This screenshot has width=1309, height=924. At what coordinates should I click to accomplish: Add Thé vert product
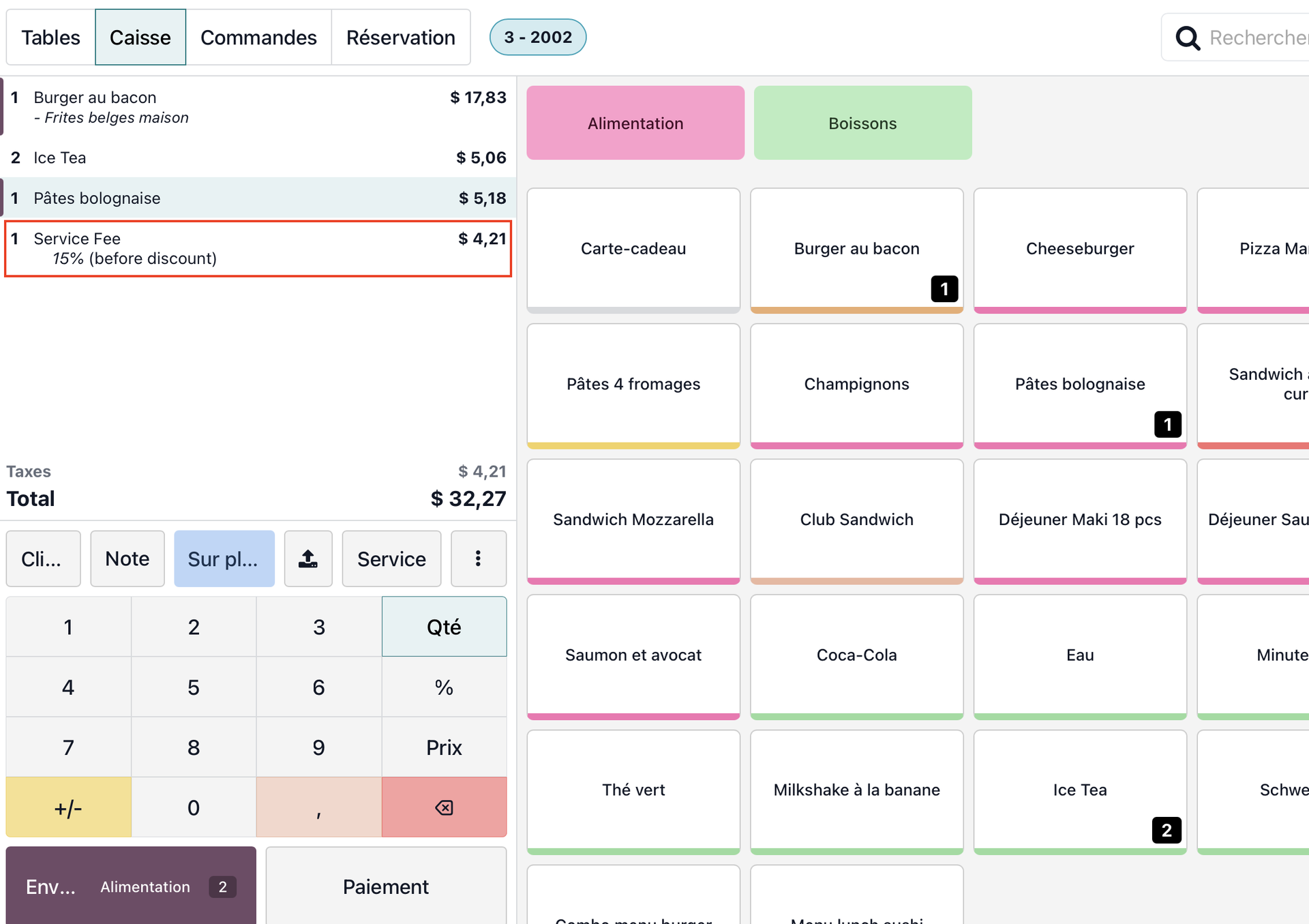pyautogui.click(x=633, y=792)
